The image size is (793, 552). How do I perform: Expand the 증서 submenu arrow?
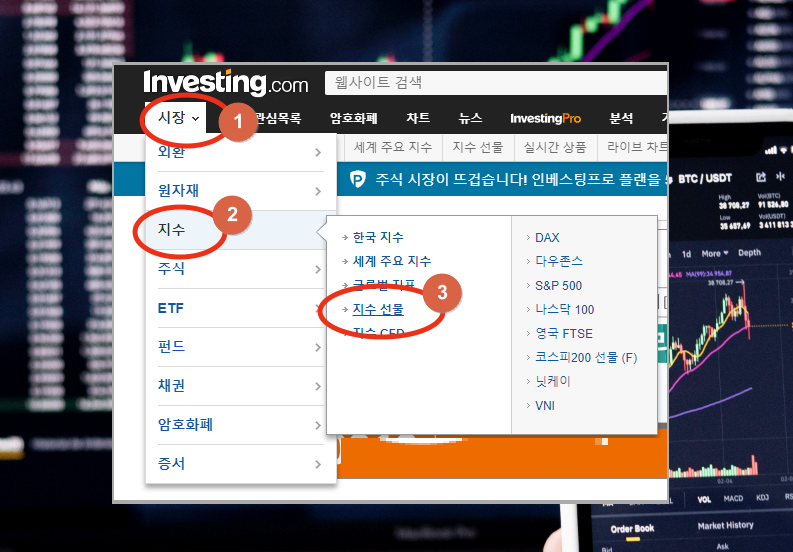pos(318,464)
